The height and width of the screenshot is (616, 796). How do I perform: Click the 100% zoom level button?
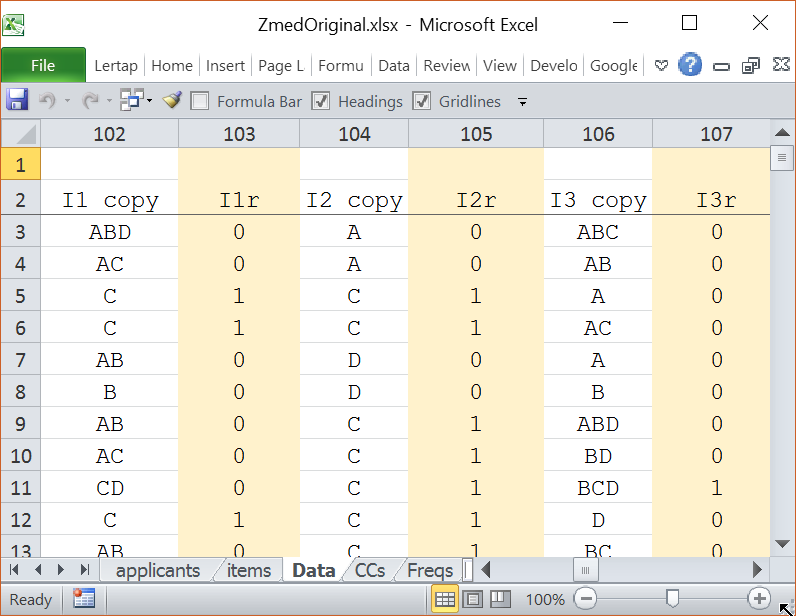click(x=545, y=599)
